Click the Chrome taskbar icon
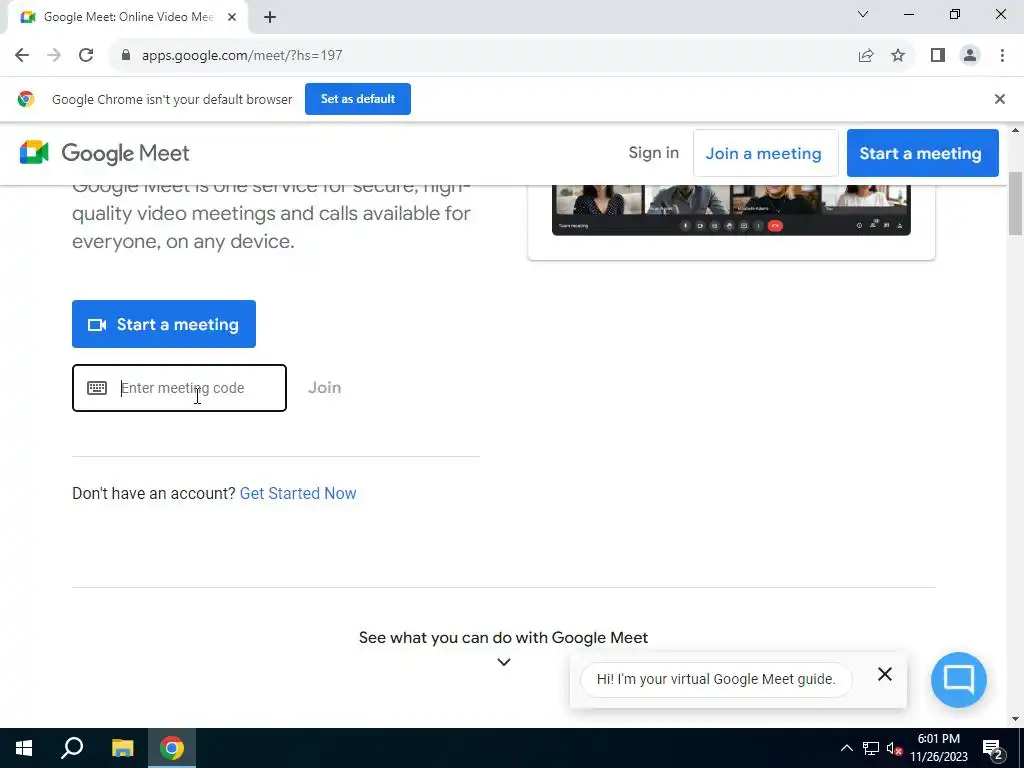The height and width of the screenshot is (768, 1024). (x=172, y=748)
